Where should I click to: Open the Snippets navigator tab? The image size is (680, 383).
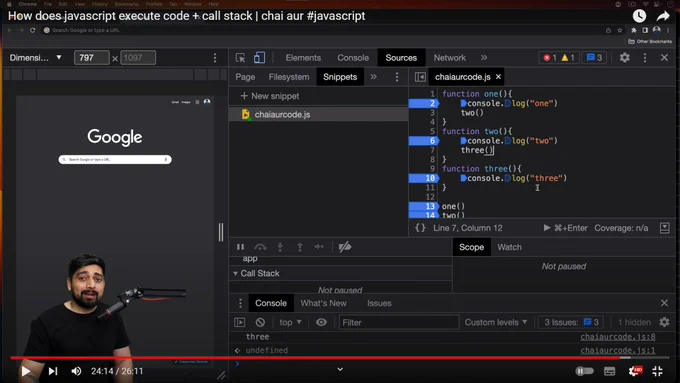[x=340, y=77]
